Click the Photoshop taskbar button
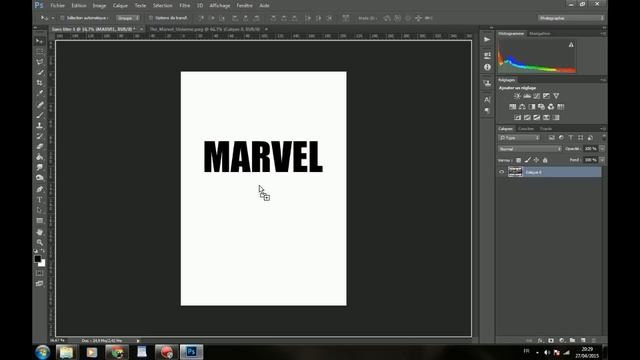The image size is (640, 360). point(191,352)
